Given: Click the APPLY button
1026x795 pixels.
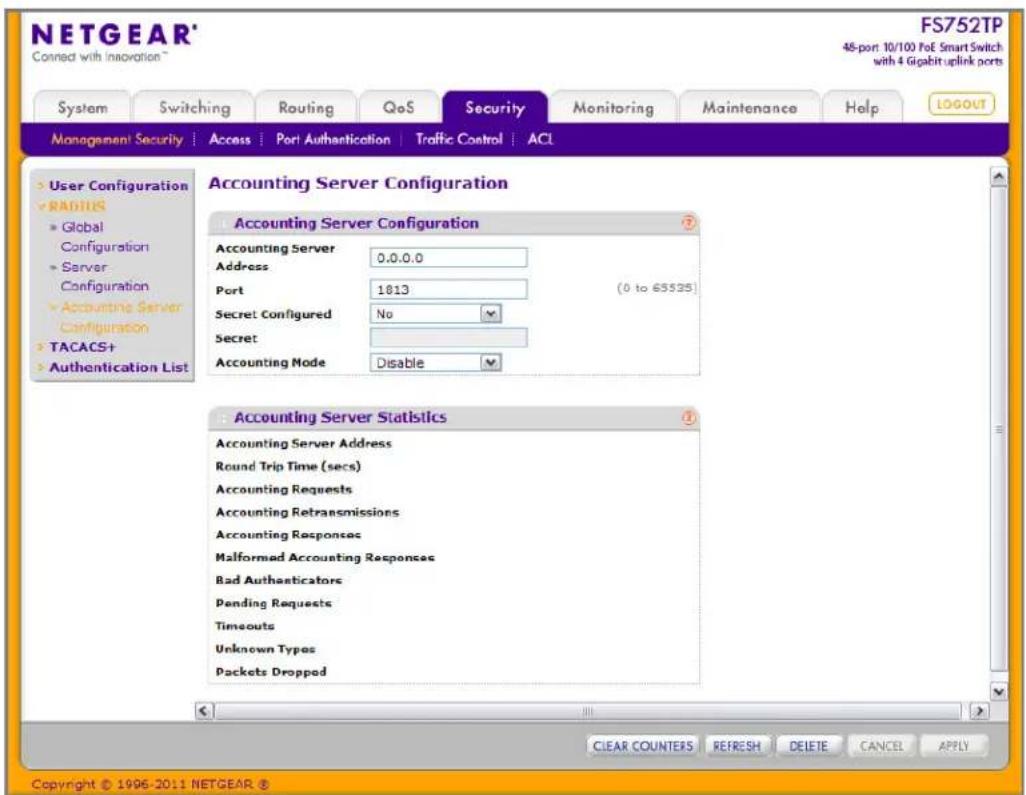Looking at the screenshot, I should tap(953, 746).
